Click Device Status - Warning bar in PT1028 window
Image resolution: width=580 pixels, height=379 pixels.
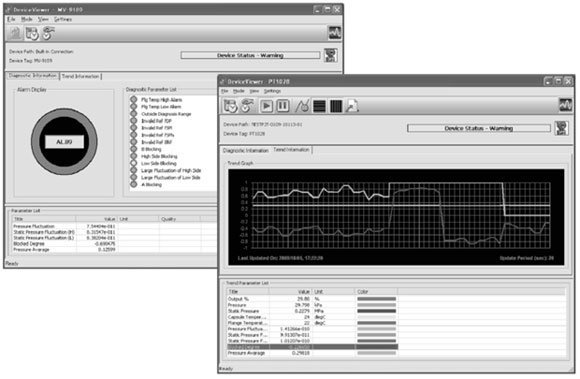(x=479, y=128)
